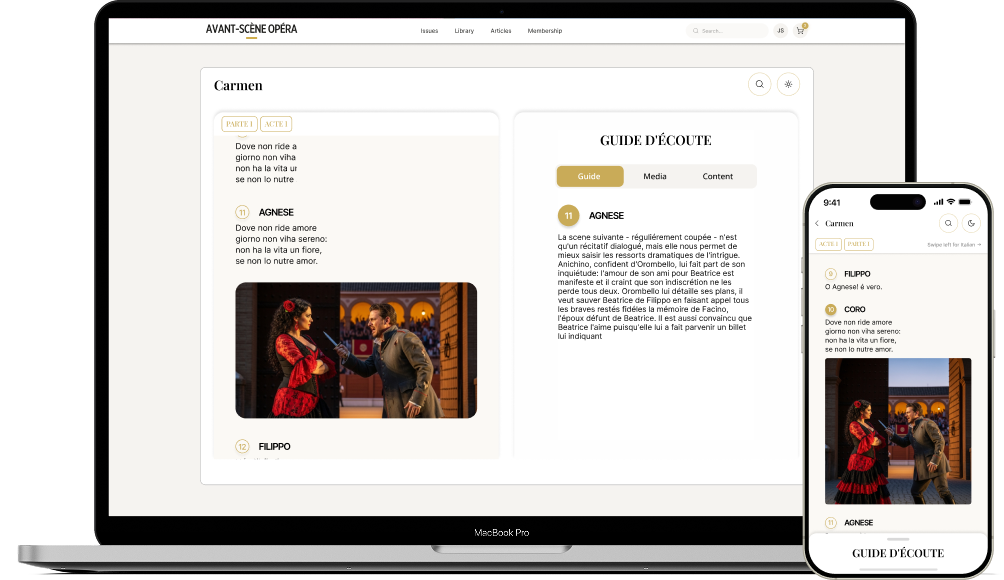1004x580 pixels.
Task: Tap the search icon on the phone
Action: tap(947, 223)
